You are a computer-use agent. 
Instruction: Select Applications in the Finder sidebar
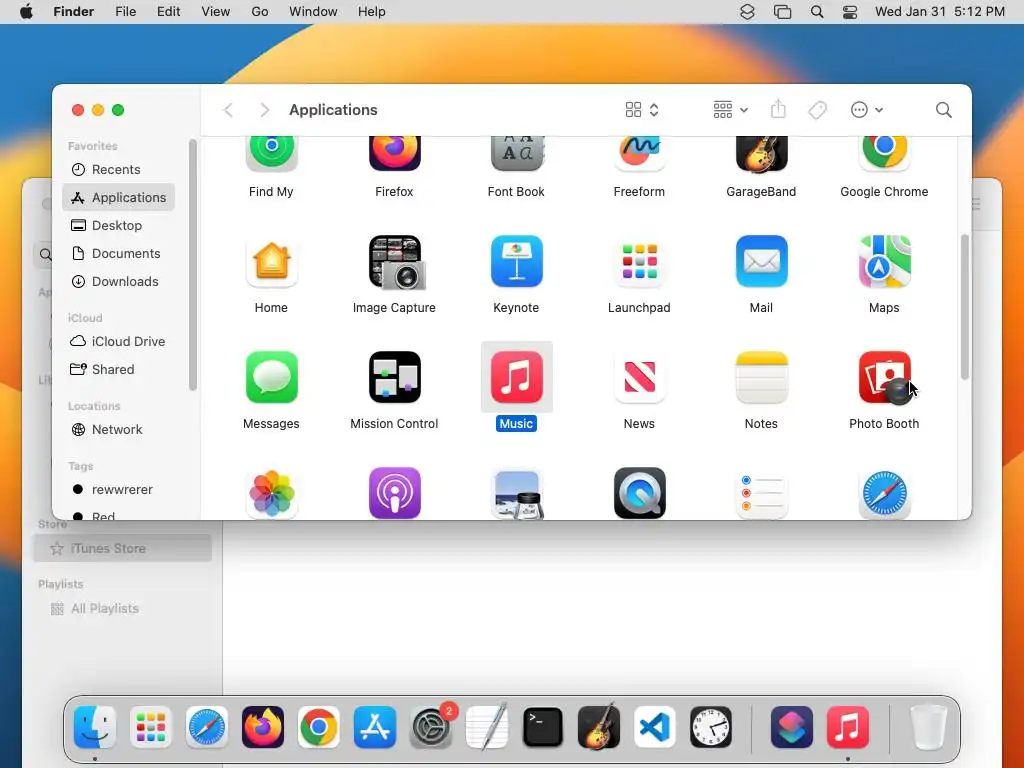tap(118, 197)
